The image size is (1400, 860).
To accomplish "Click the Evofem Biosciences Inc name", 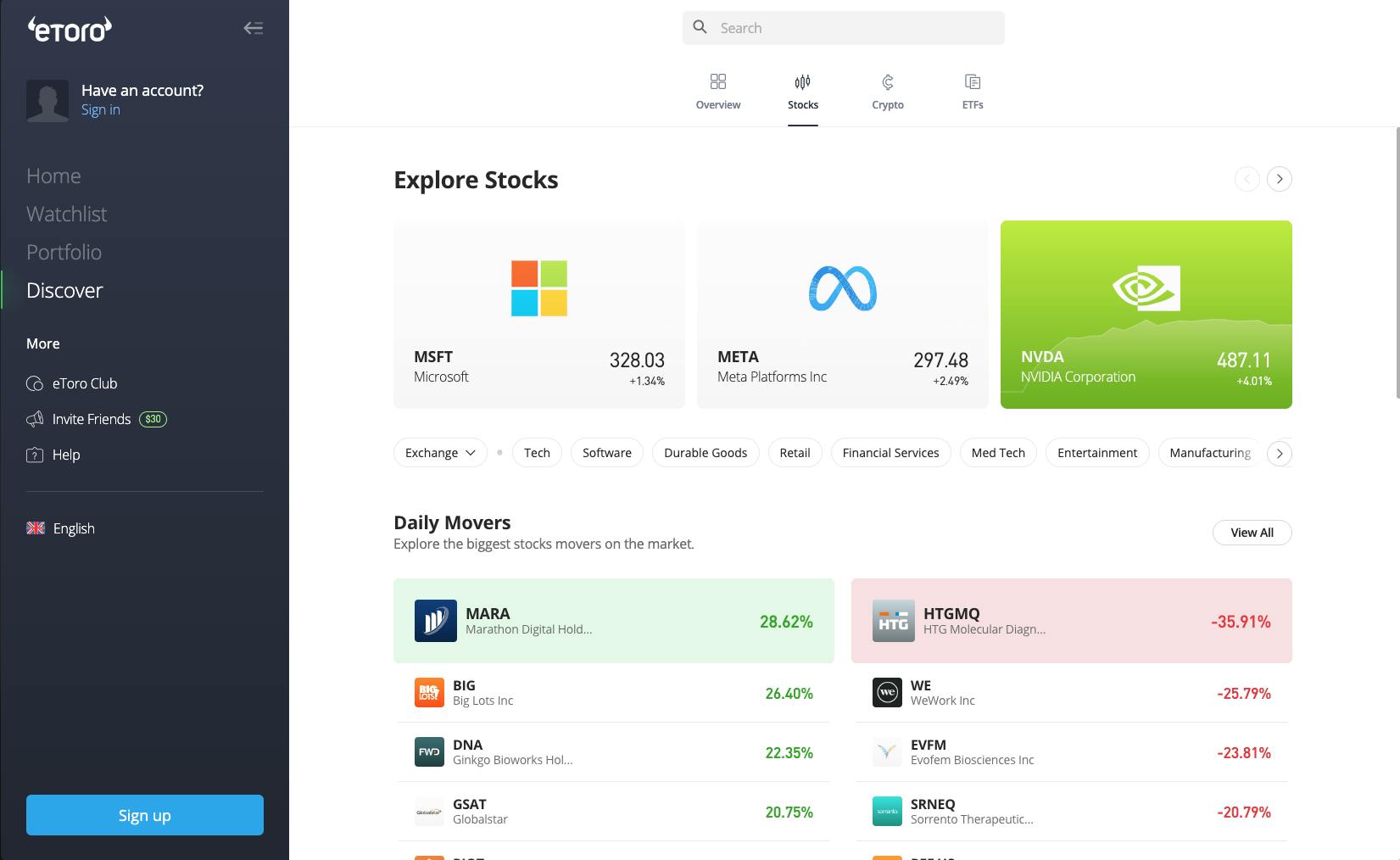I will [x=973, y=760].
